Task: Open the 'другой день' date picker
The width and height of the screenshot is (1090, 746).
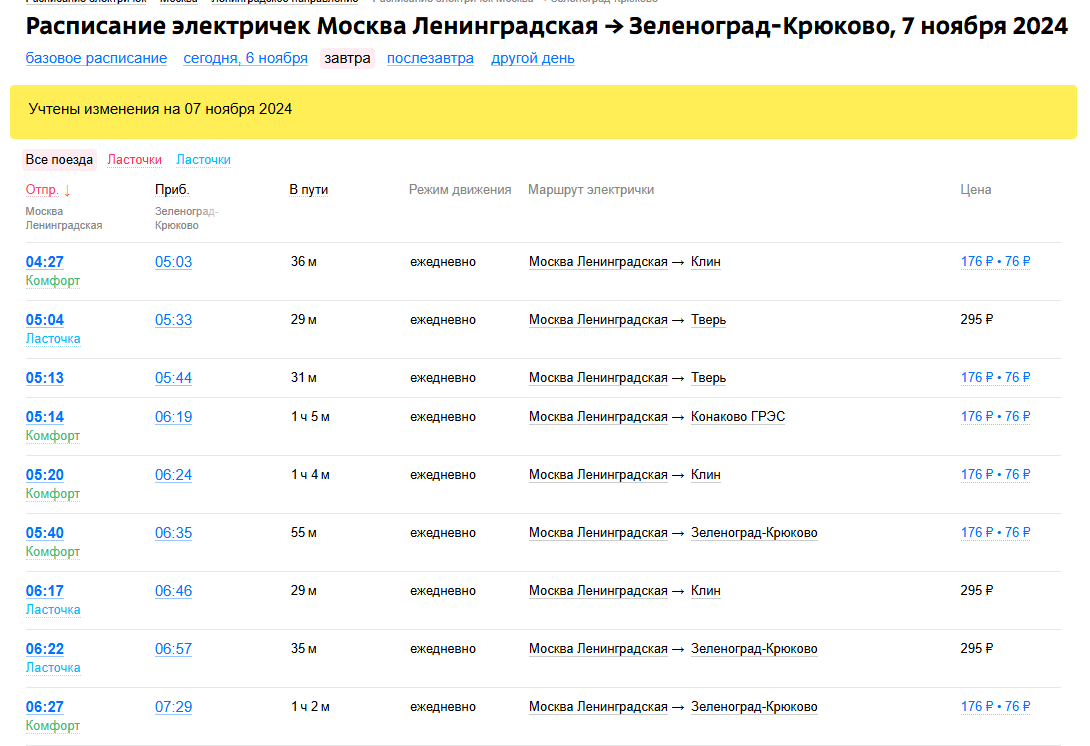Action: click(x=532, y=58)
